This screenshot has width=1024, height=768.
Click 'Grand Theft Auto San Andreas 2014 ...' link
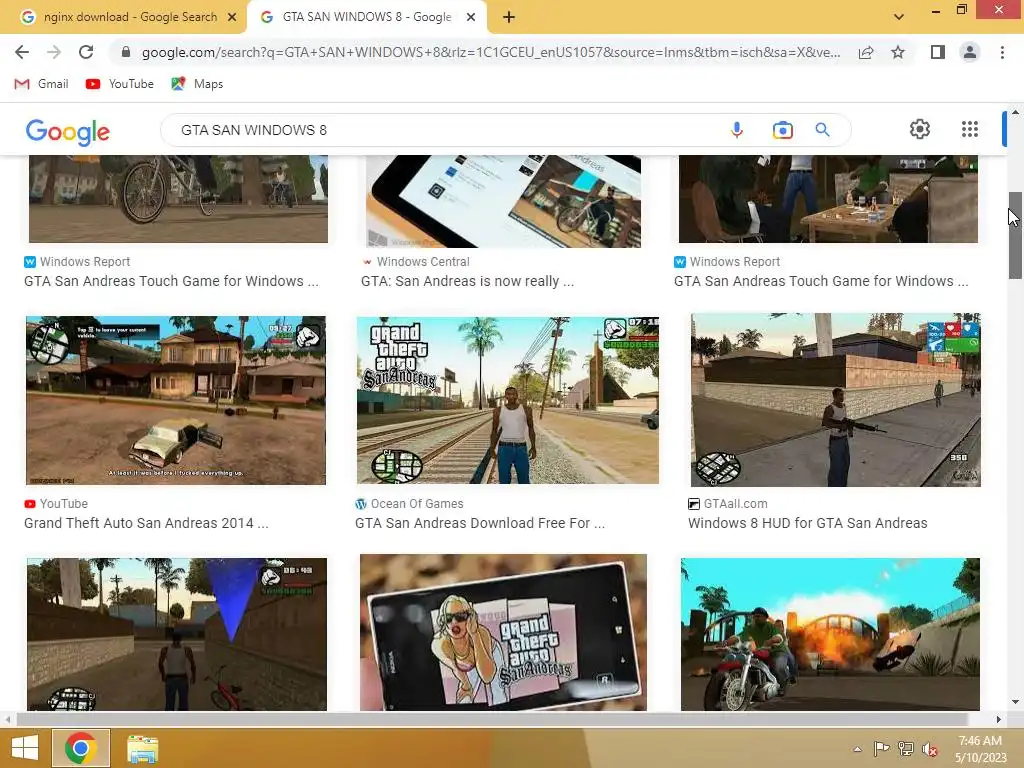click(146, 523)
